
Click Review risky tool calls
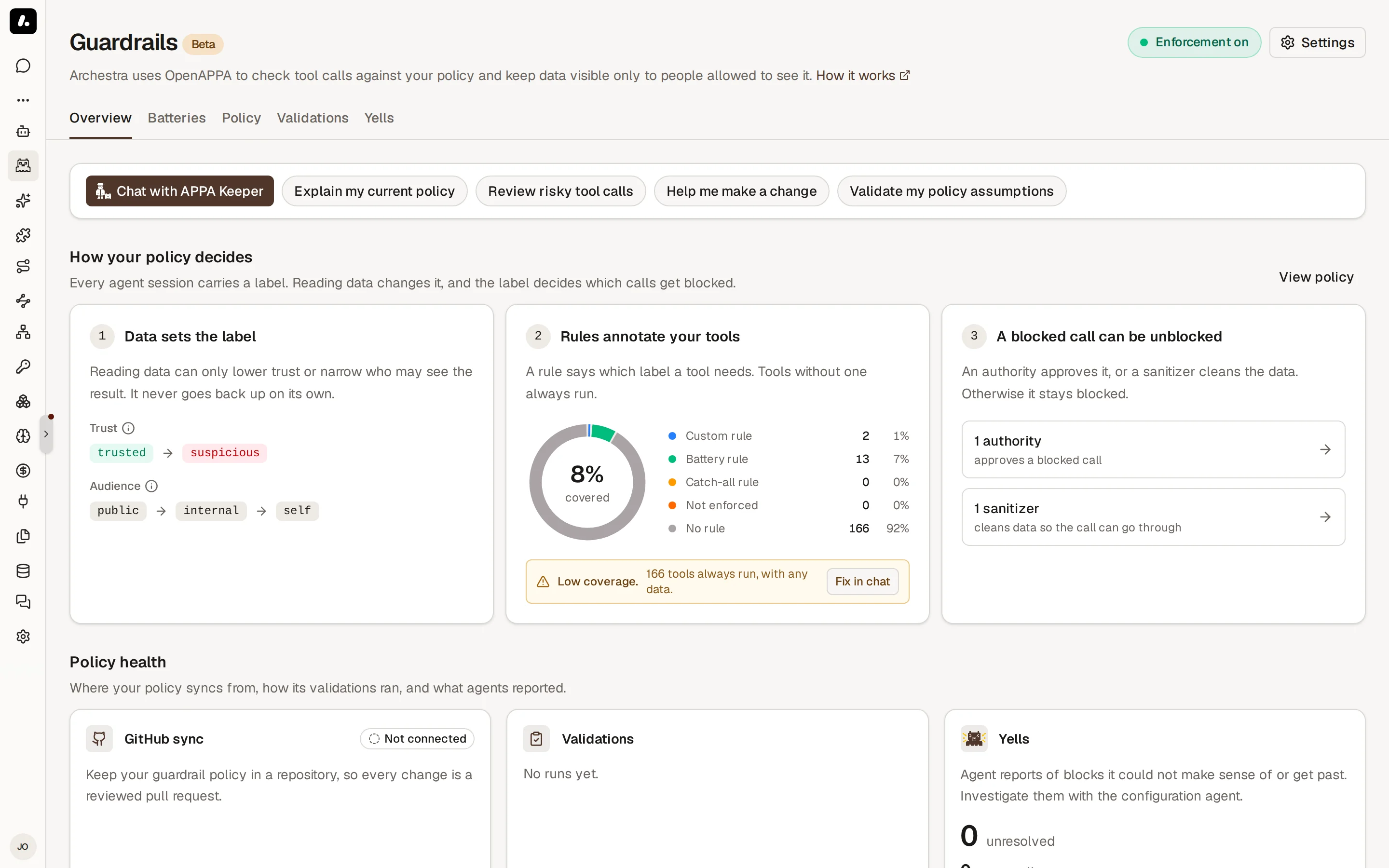coord(560,191)
